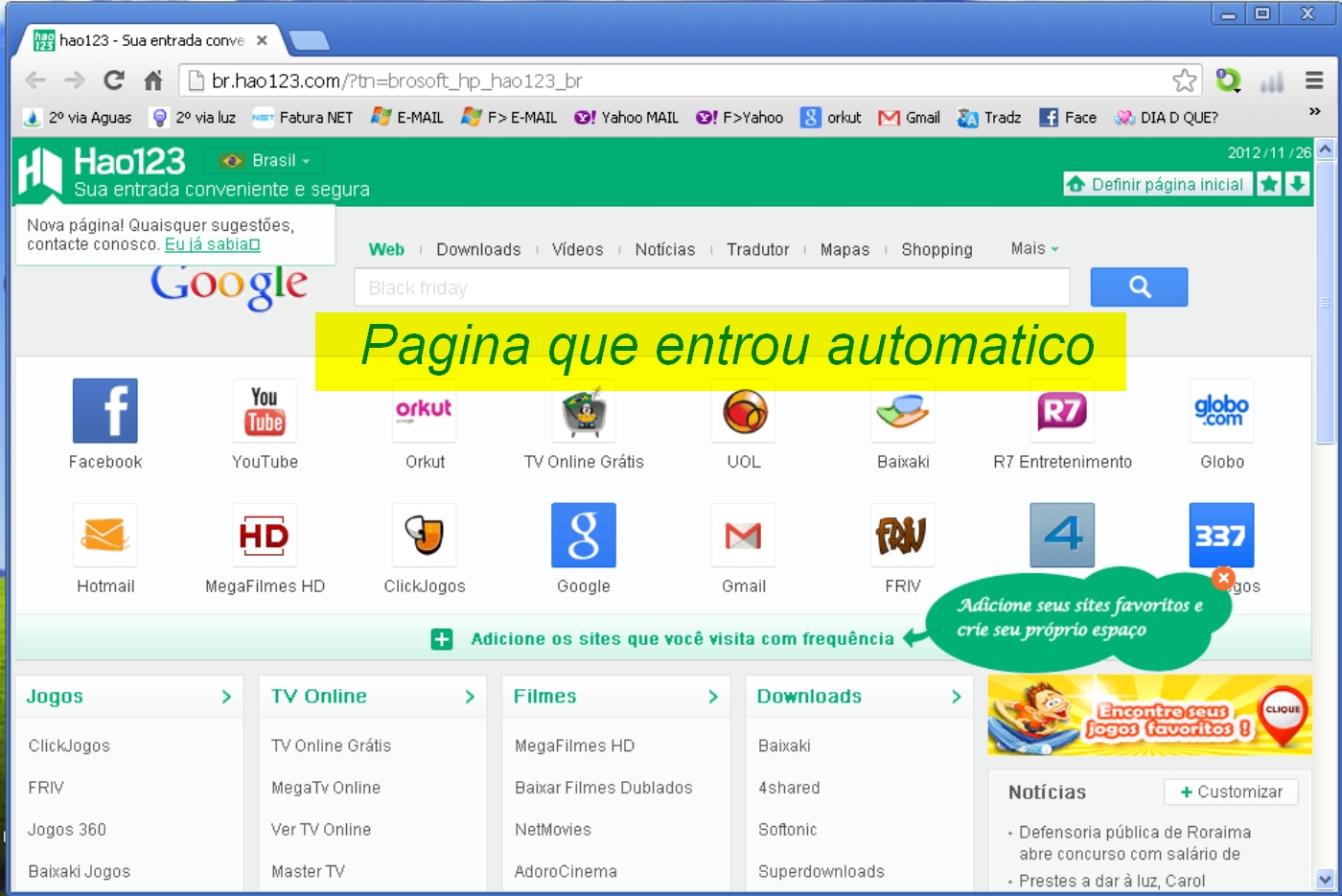The width and height of the screenshot is (1342, 896).
Task: Select the Web search tab
Action: [x=386, y=249]
